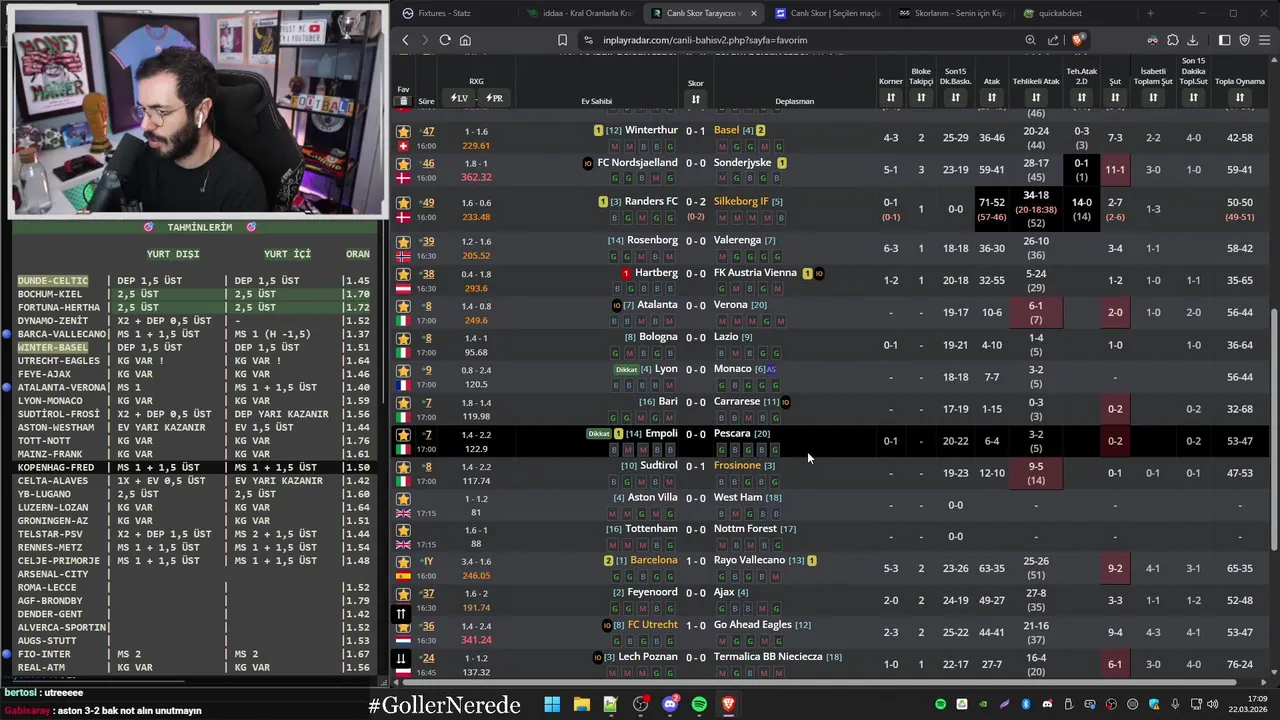Open browser downloads icon
The image size is (1280, 720).
point(1192,40)
